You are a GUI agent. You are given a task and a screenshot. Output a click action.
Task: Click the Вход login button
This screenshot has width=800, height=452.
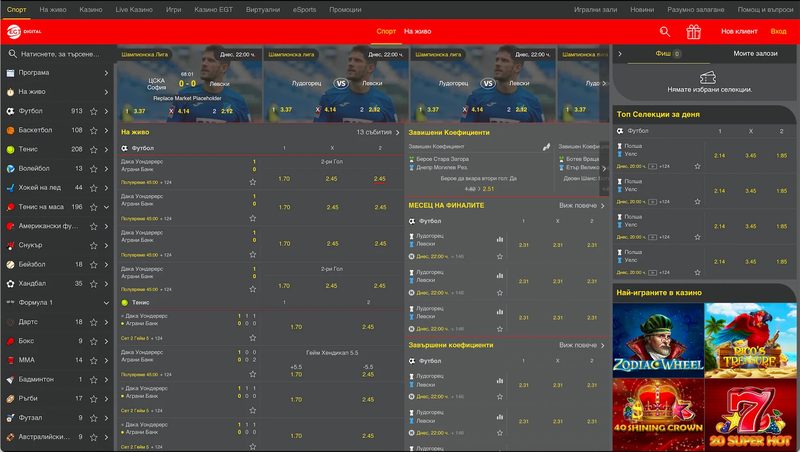[778, 31]
